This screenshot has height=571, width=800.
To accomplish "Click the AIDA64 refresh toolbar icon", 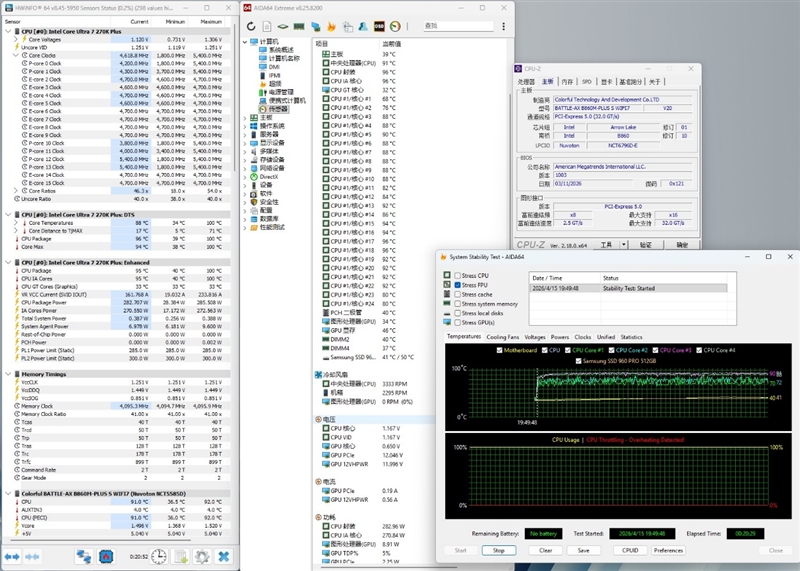I will pos(251,26).
